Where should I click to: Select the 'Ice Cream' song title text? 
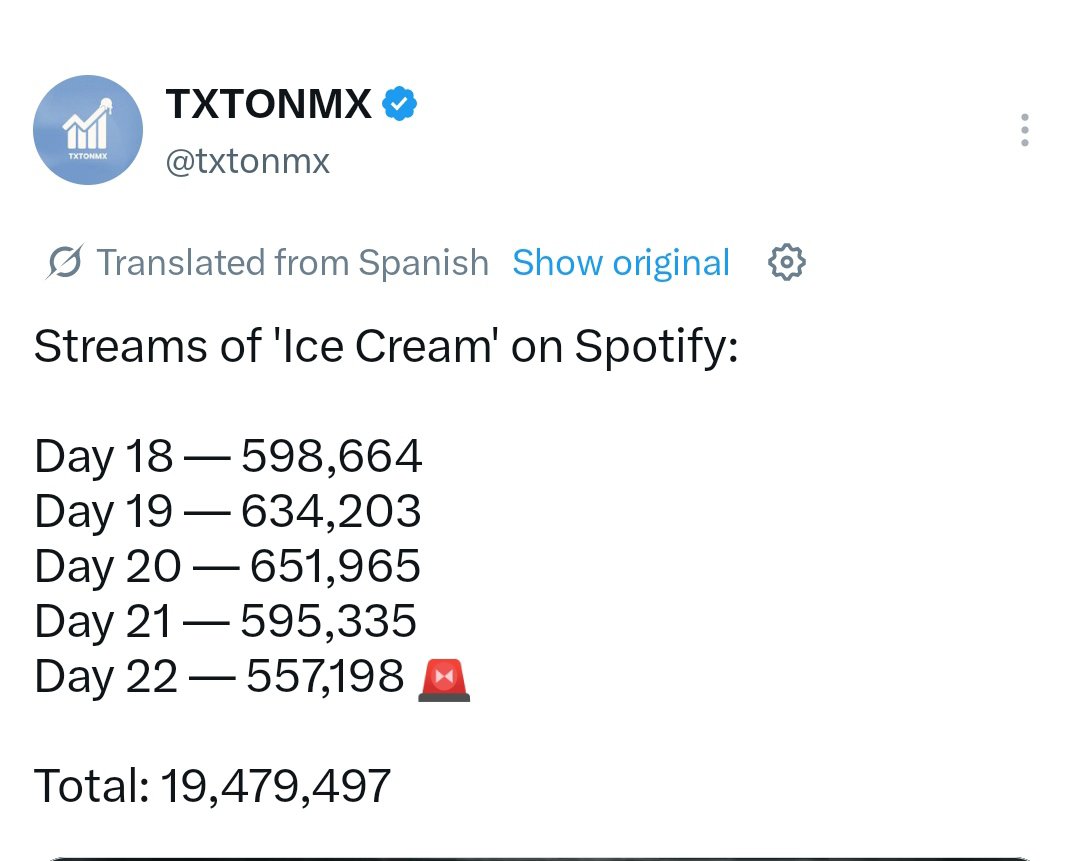pyautogui.click(x=386, y=345)
